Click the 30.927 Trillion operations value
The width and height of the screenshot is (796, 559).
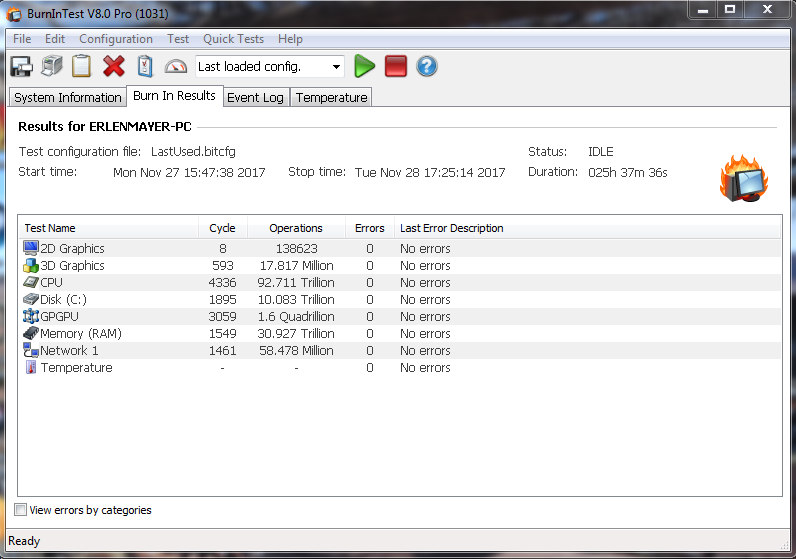(296, 334)
